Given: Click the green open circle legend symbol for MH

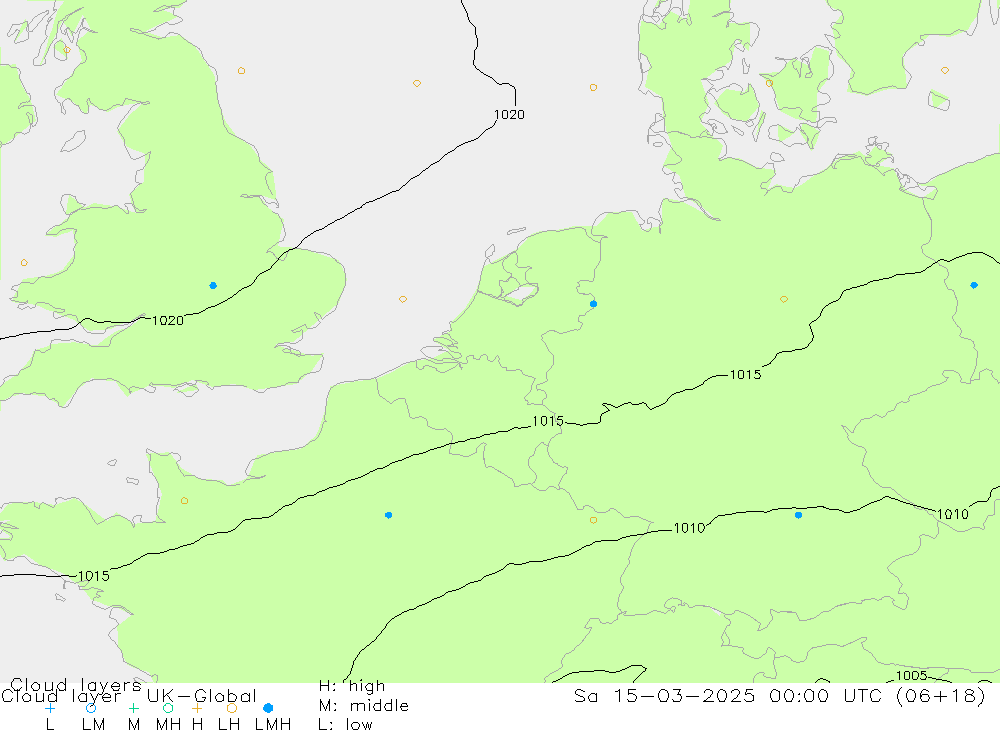Looking at the screenshot, I should pos(168,708).
